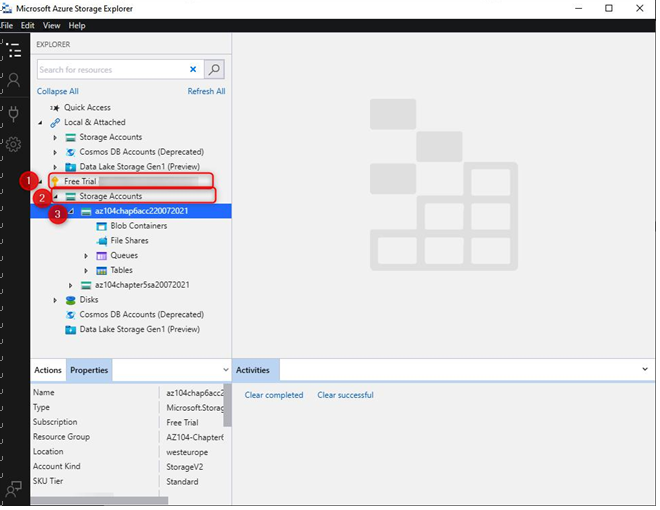Click the Blob Containers icon
The height and width of the screenshot is (510, 660).
click(x=101, y=226)
